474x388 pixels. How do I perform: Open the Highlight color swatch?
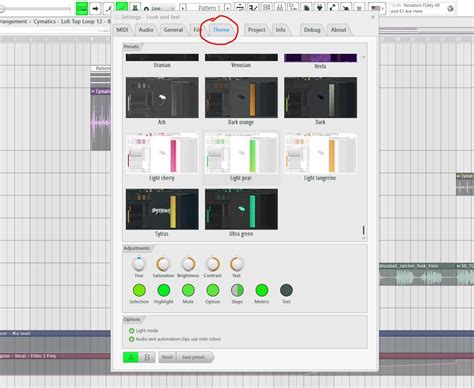(x=164, y=290)
